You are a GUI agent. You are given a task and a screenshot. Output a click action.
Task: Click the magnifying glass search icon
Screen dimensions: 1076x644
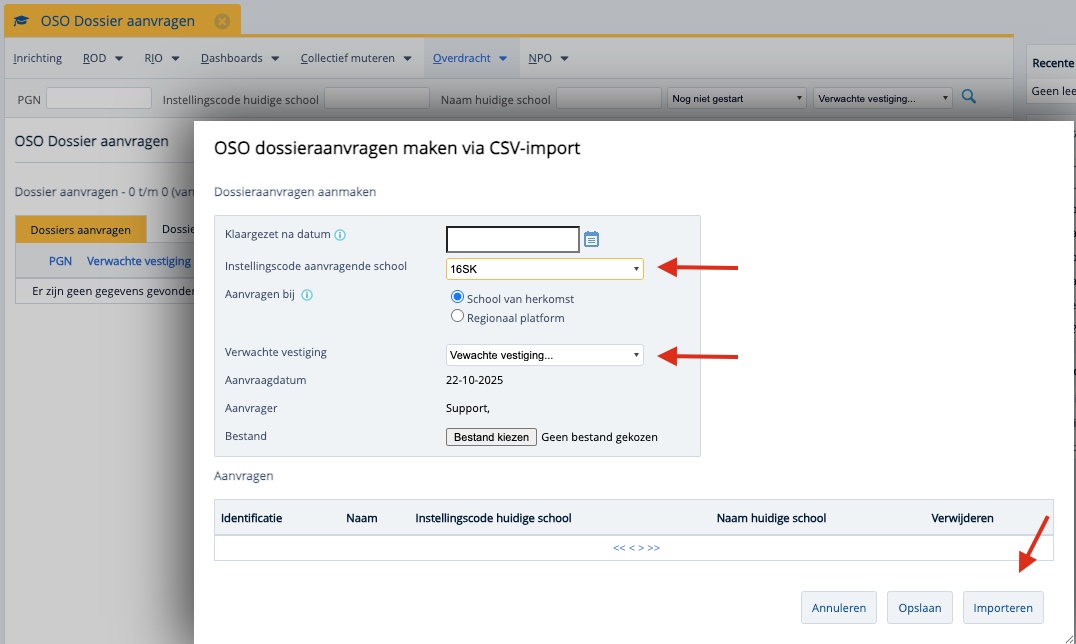click(x=968, y=97)
